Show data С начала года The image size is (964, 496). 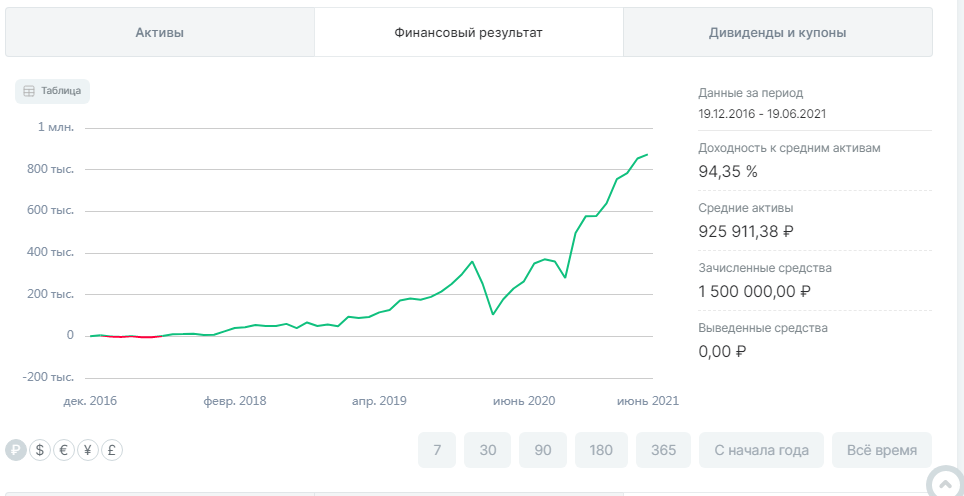[x=761, y=450]
